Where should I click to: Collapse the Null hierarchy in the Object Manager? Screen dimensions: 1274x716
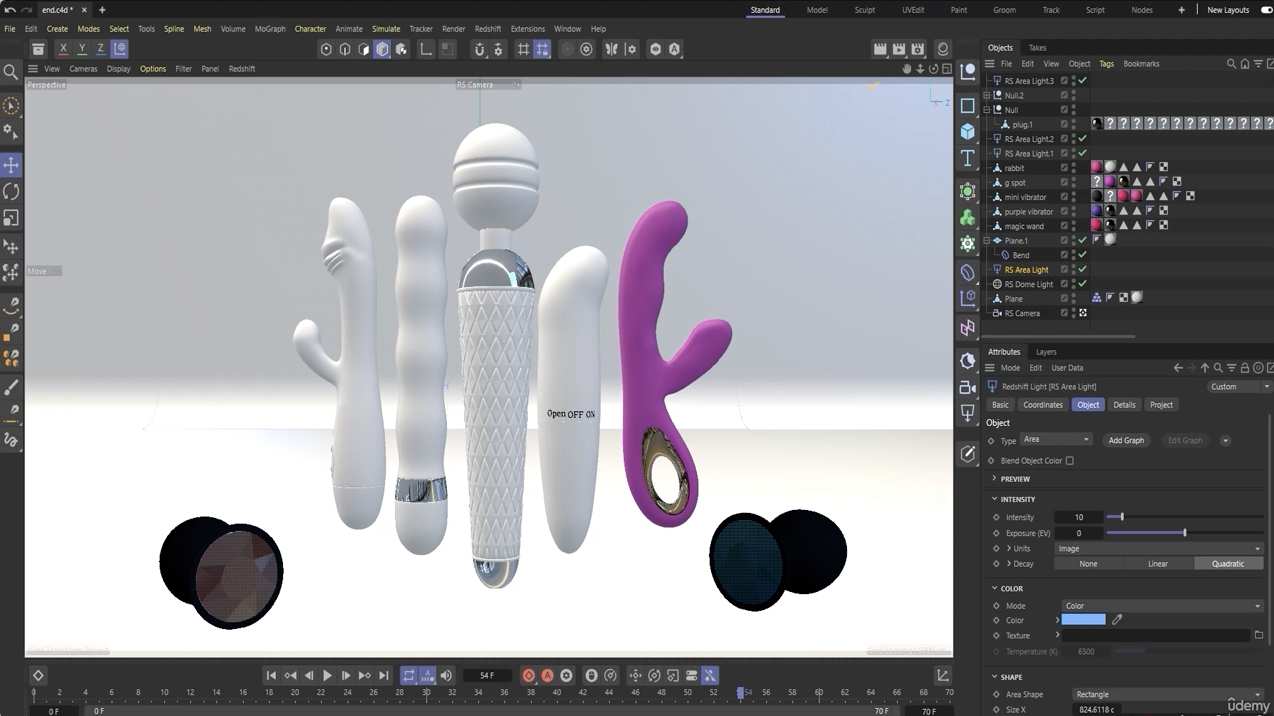pyautogui.click(x=985, y=109)
